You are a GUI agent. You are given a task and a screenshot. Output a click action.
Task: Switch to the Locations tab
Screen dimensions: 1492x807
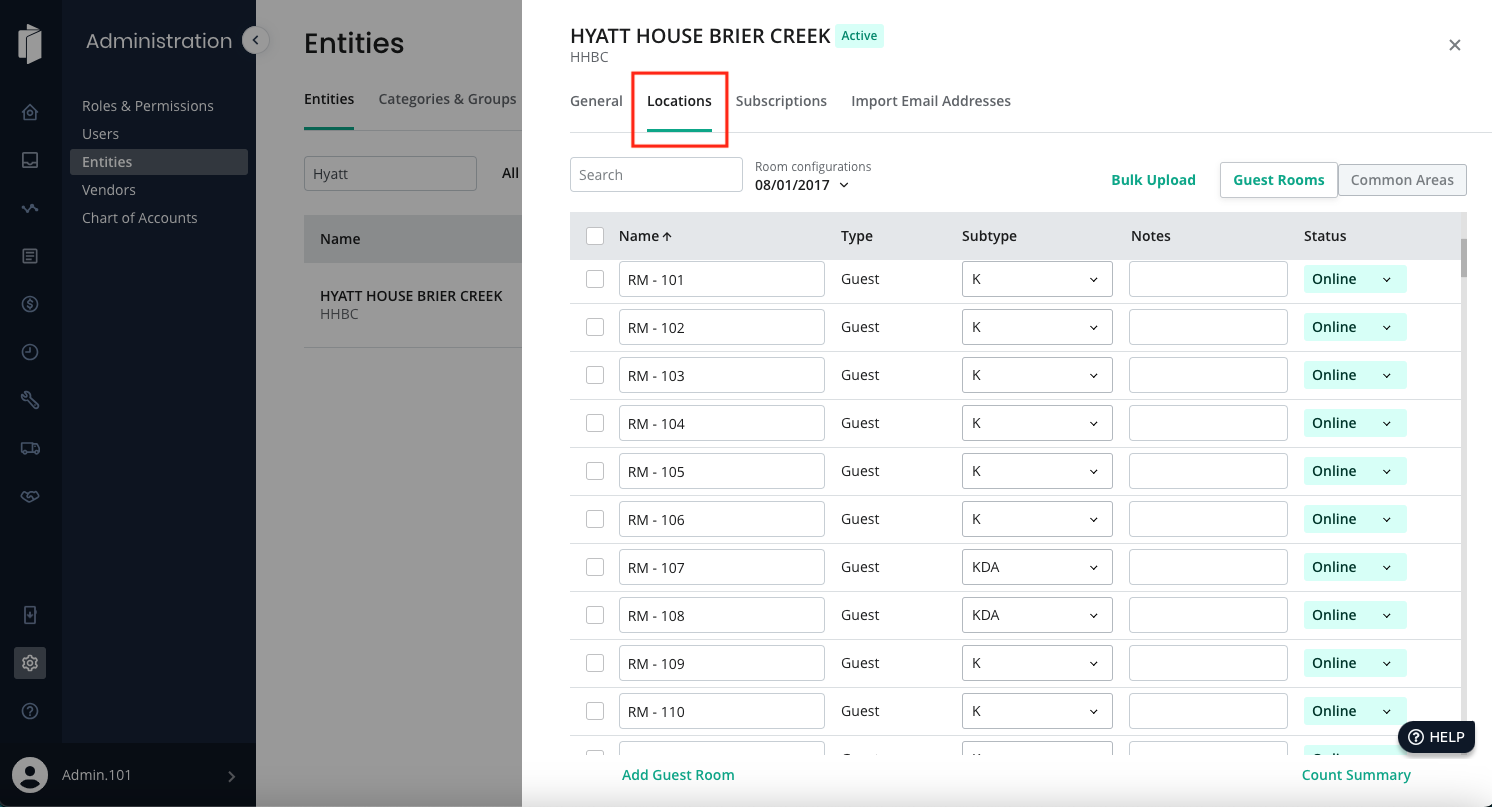point(679,101)
